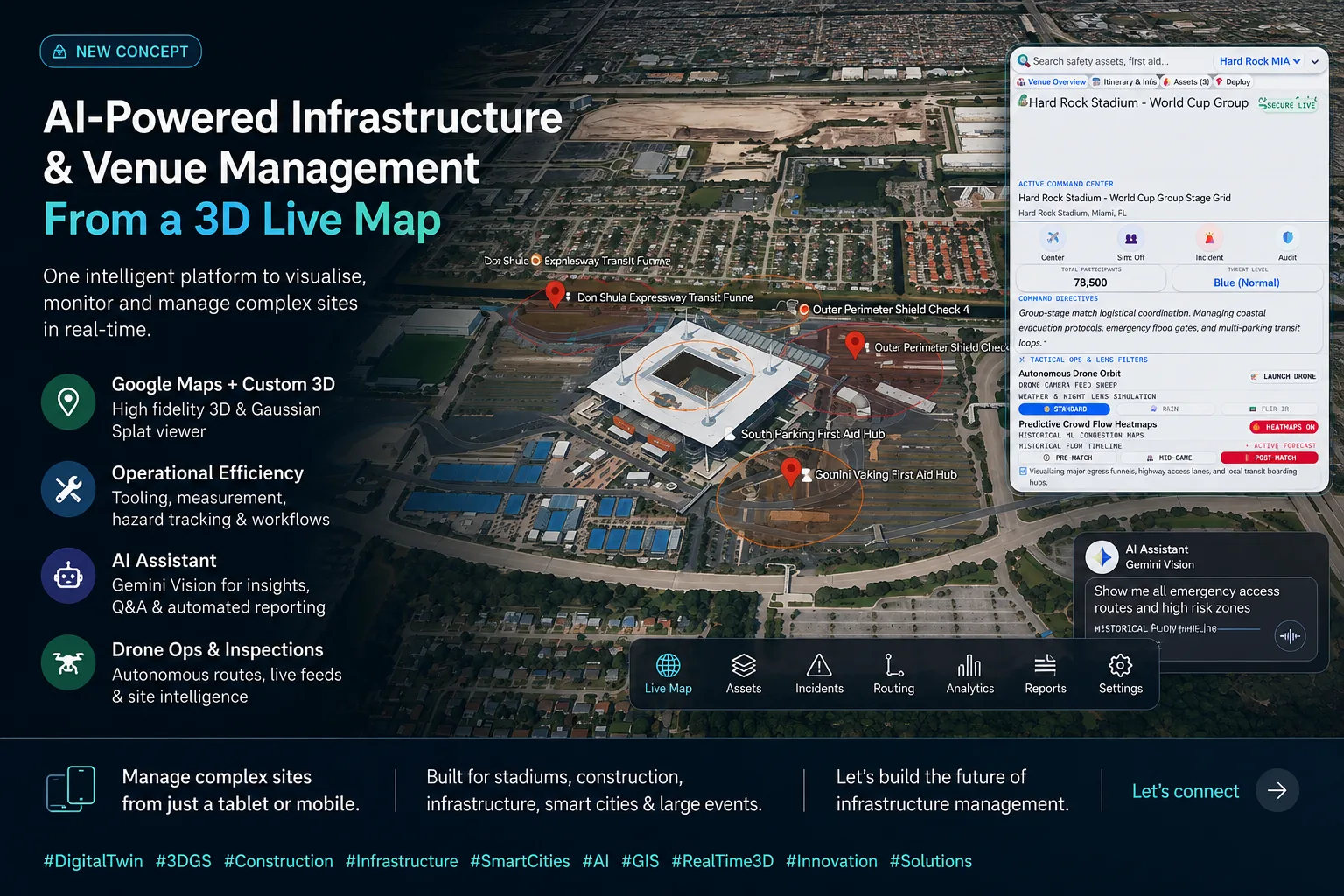Expand the chevron at the search bar end
This screenshot has height=896, width=1344.
1314,61
